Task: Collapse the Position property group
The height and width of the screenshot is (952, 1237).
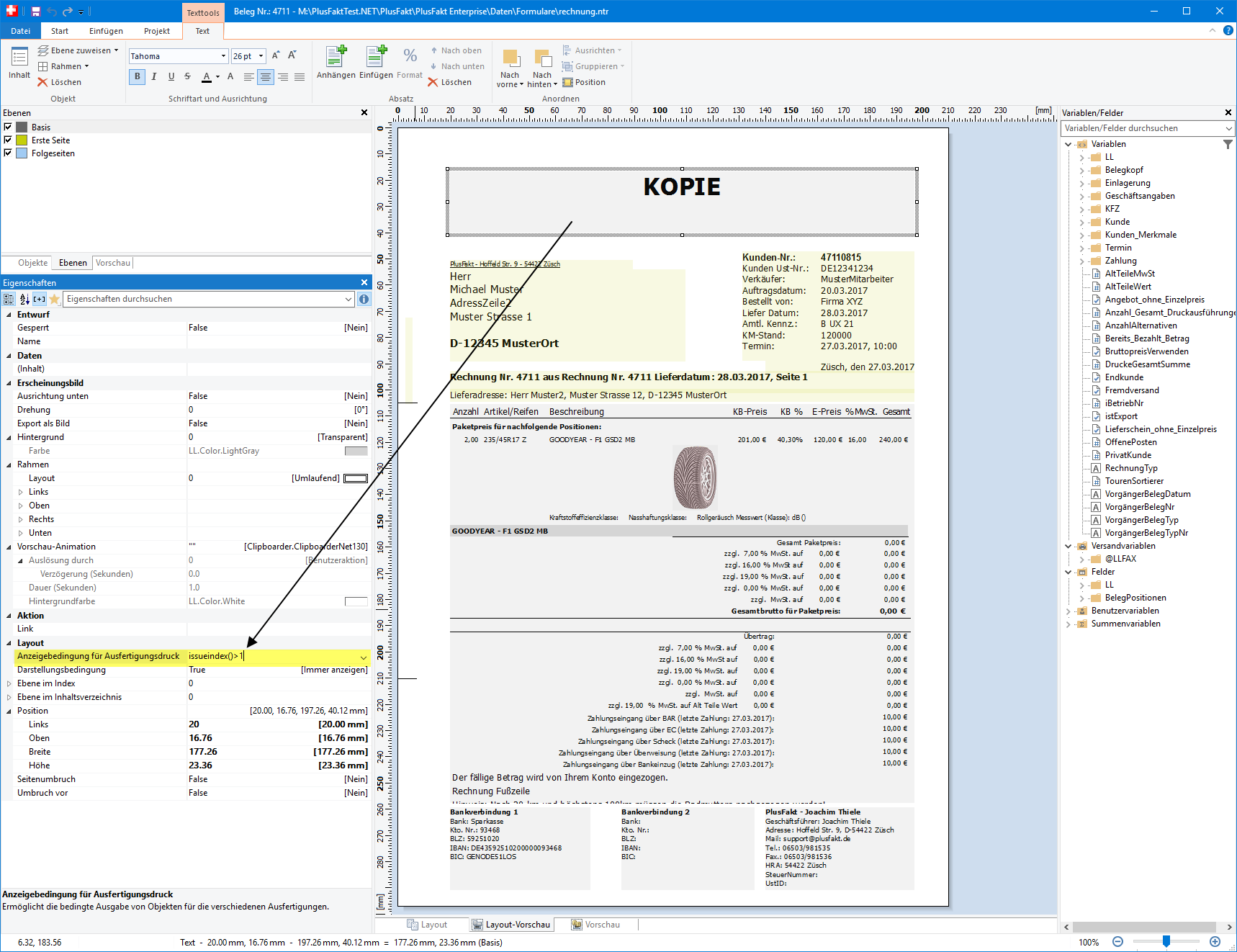Action: point(9,711)
